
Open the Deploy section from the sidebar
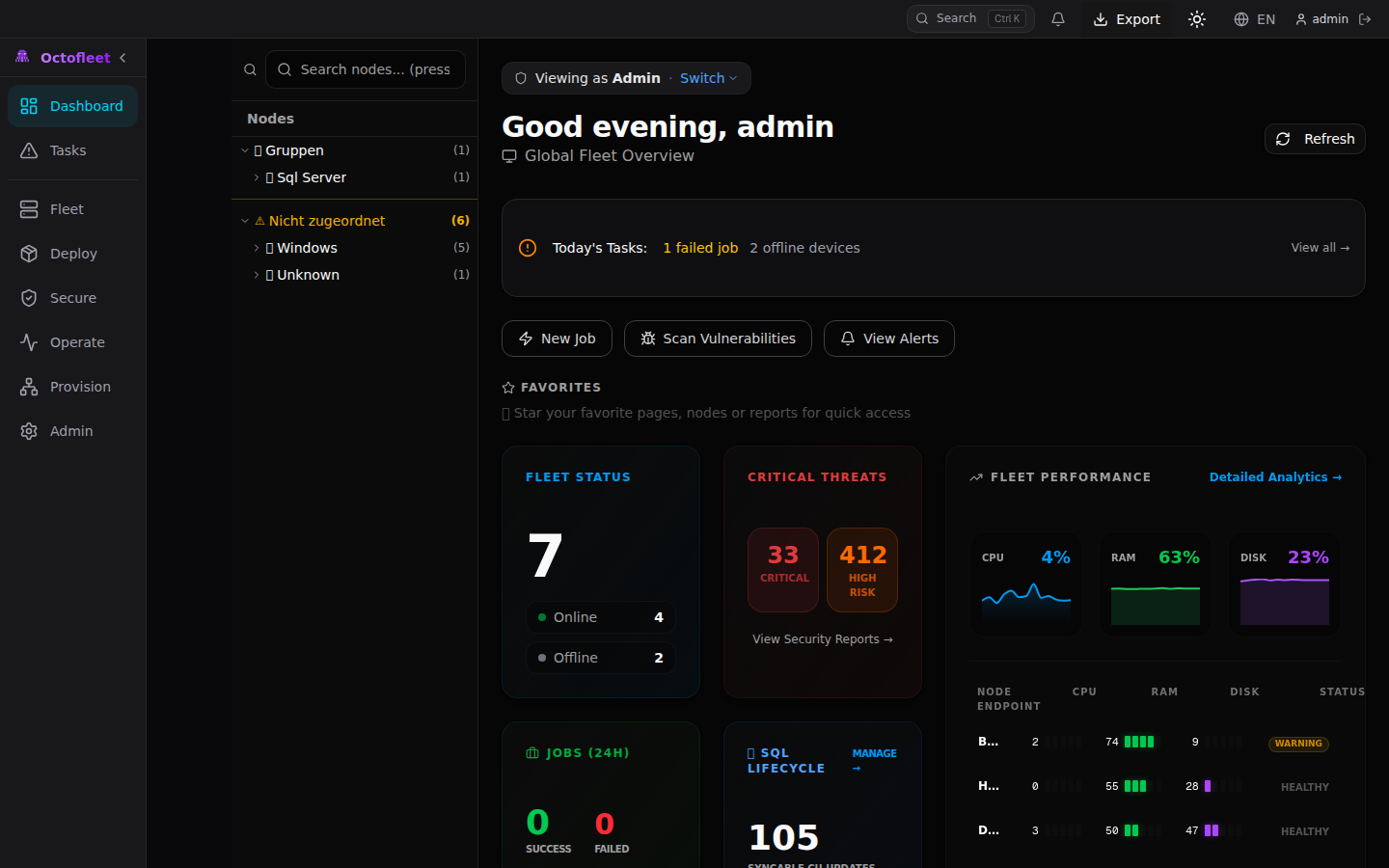(71, 253)
